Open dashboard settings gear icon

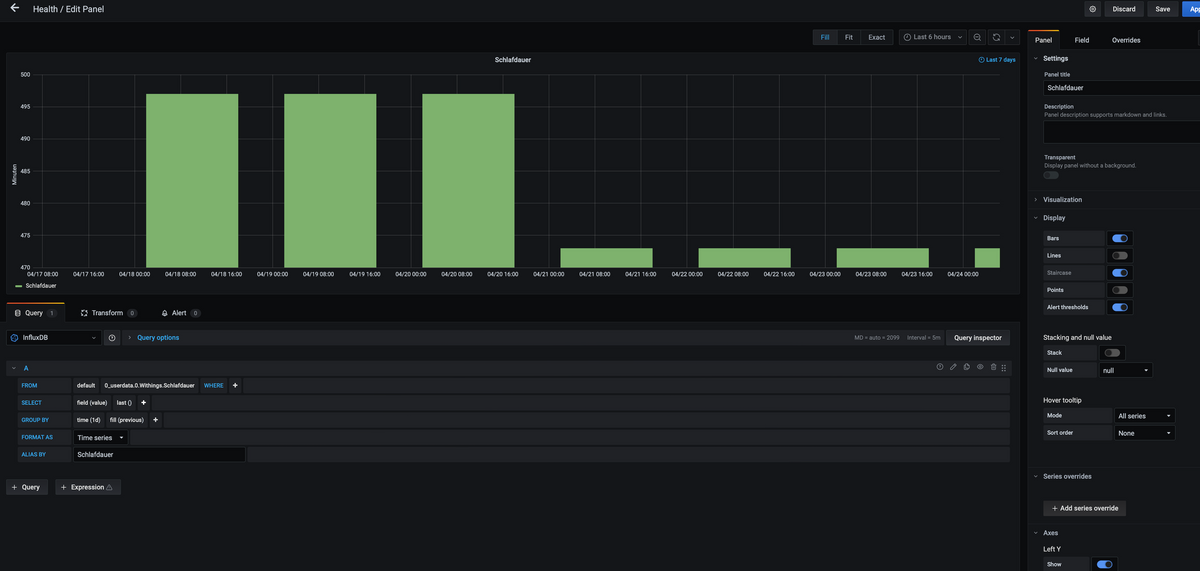click(x=1092, y=9)
